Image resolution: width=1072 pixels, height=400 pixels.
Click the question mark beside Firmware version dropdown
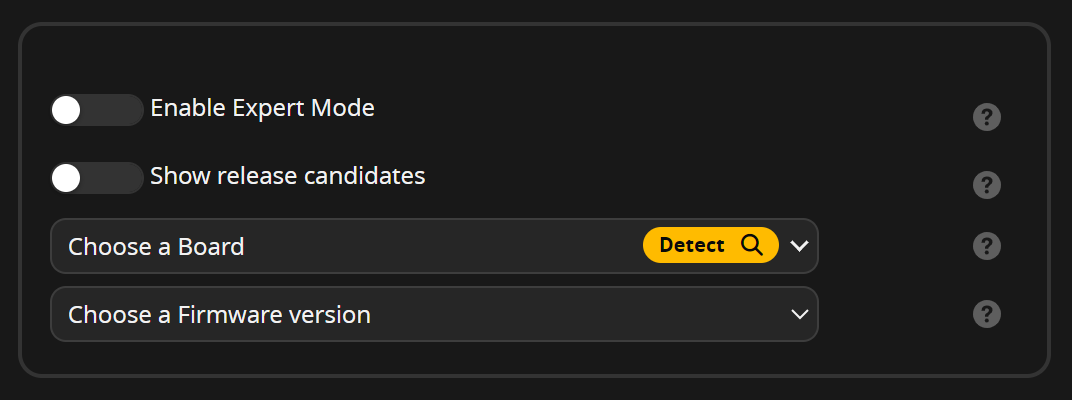987,314
